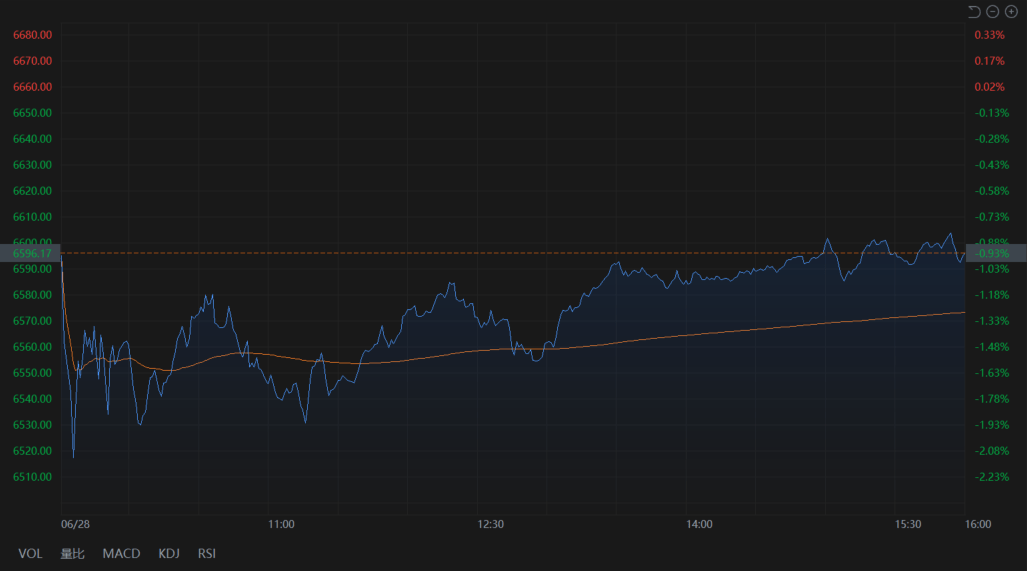Screen dimensions: 1027x571
Task: Click the -0.28% percent axis label
Action: [x=992, y=139]
